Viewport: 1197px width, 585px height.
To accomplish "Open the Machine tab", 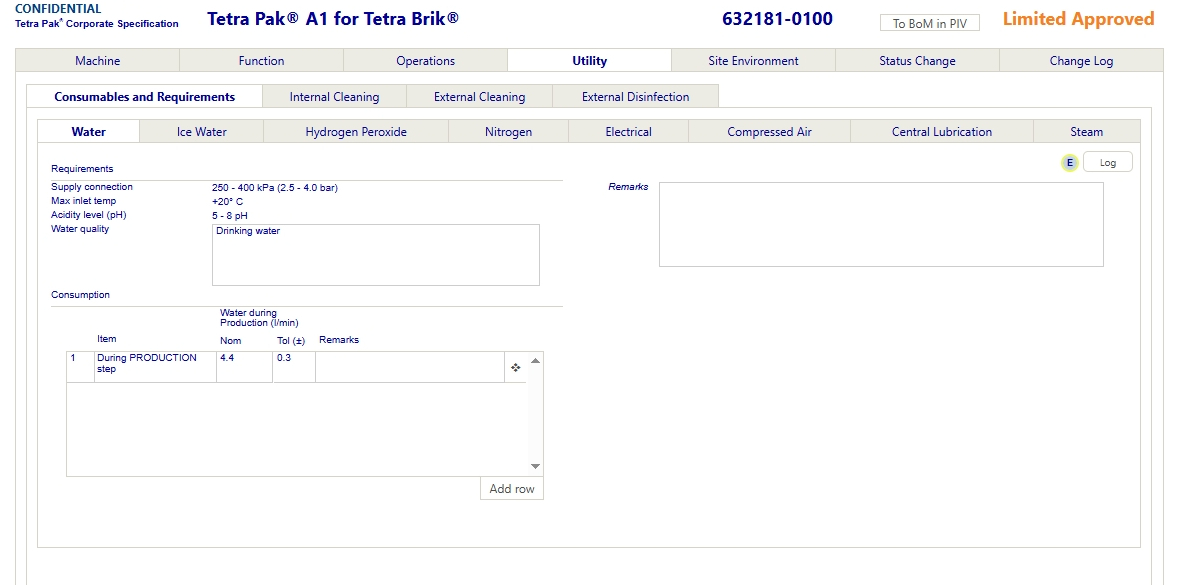I will click(97, 61).
